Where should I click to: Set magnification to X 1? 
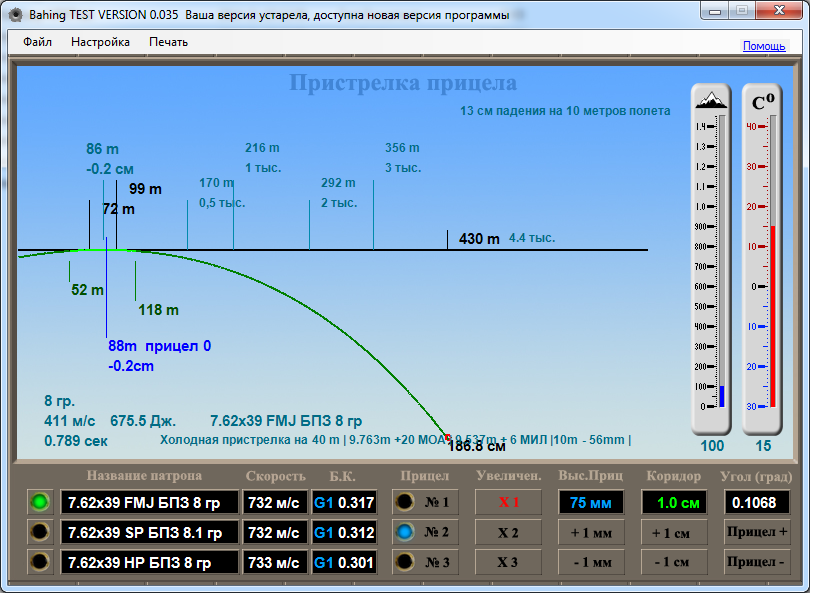pyautogui.click(x=509, y=502)
